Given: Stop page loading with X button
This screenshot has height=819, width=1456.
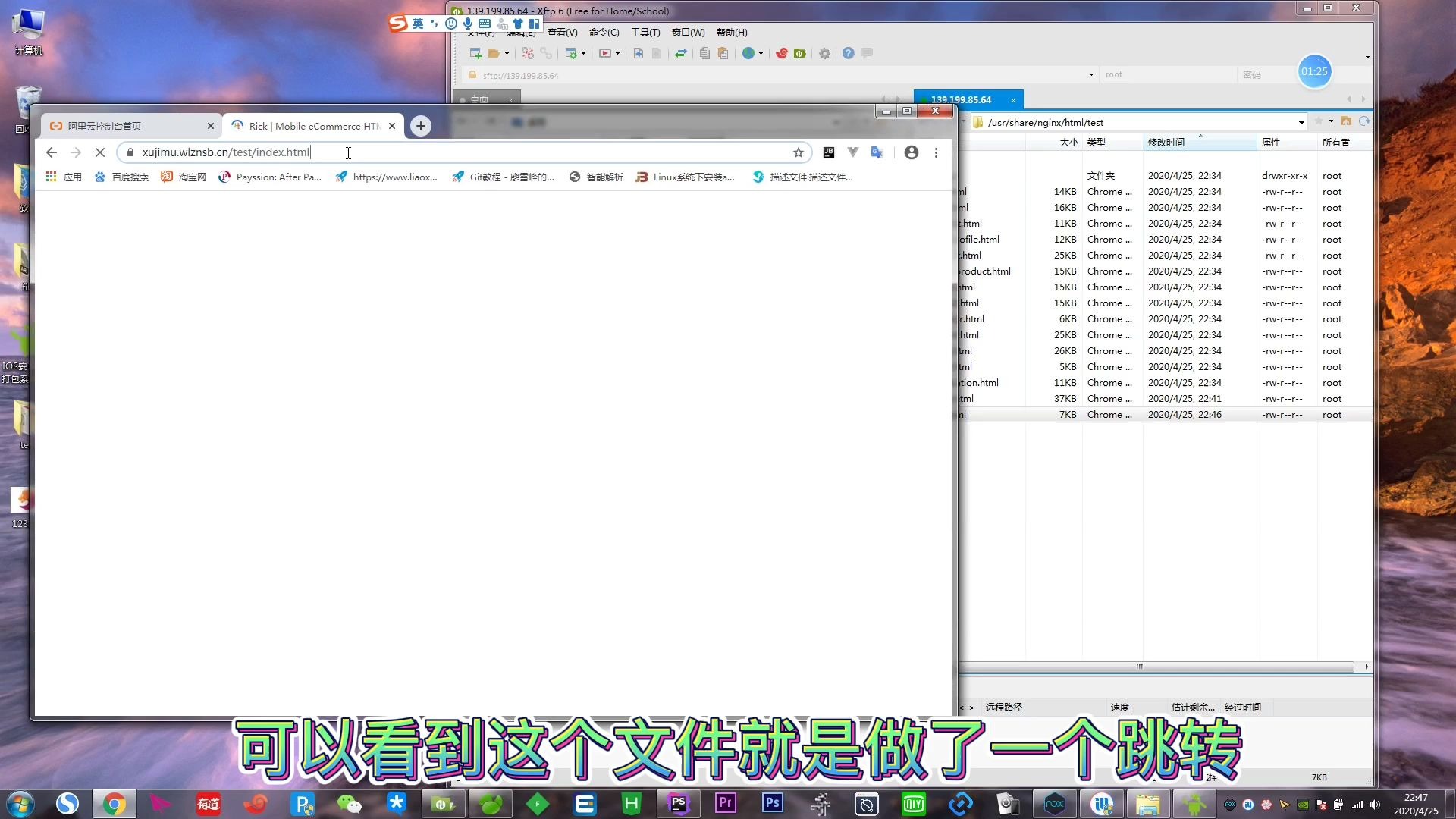Looking at the screenshot, I should pyautogui.click(x=100, y=152).
